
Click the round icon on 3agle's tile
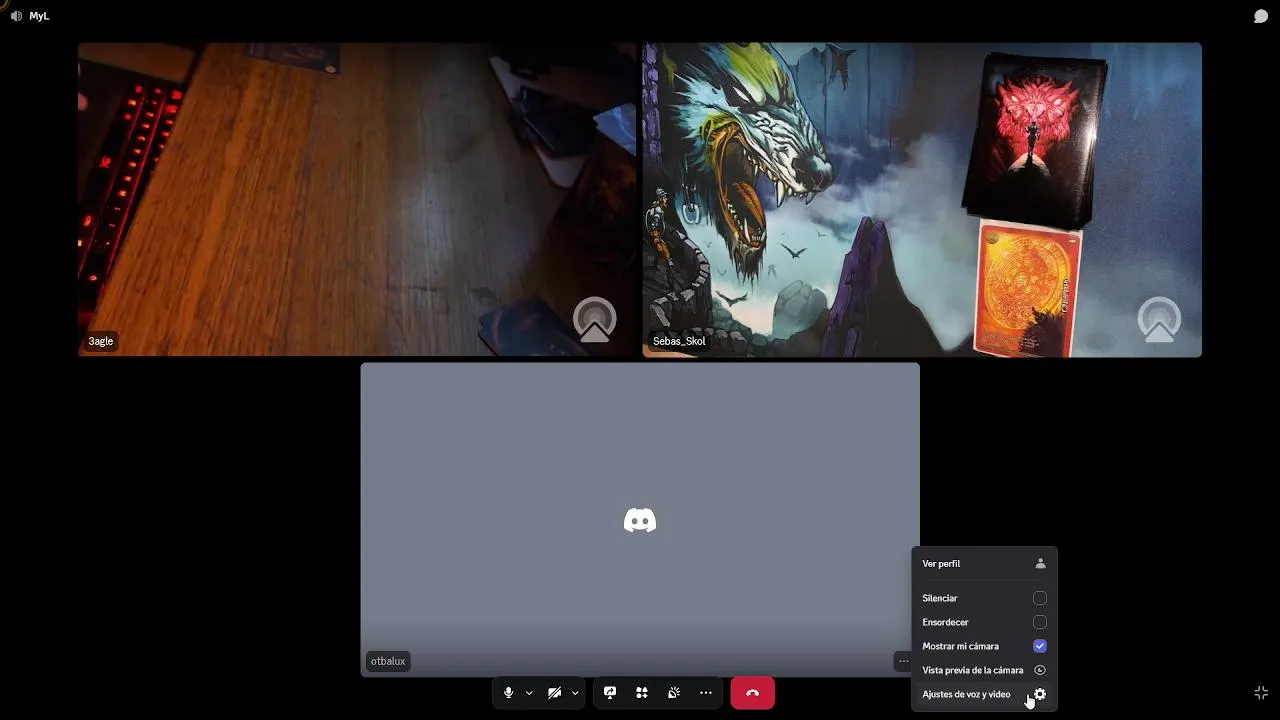point(595,320)
